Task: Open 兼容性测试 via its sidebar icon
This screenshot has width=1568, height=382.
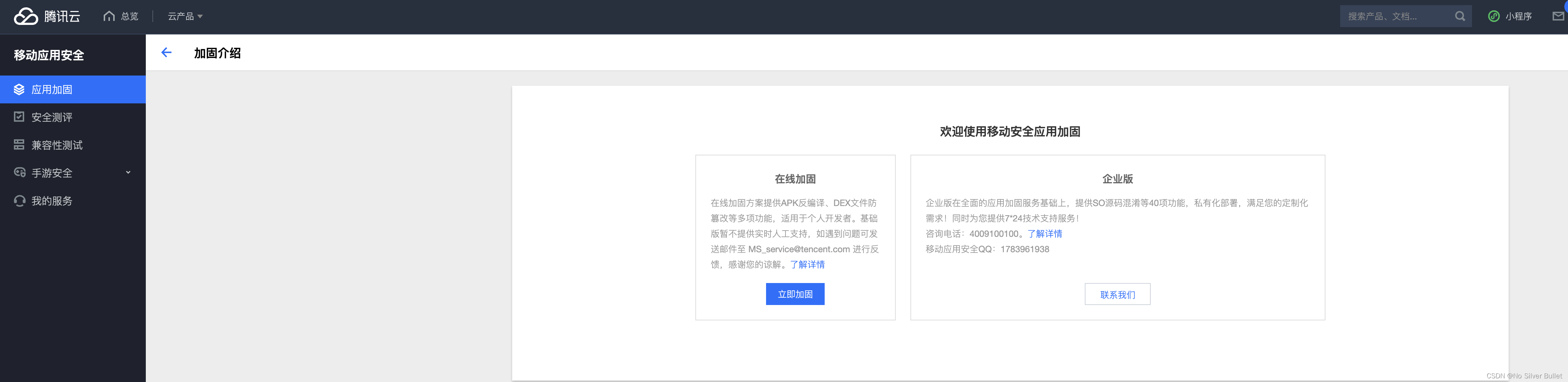Action: (20, 144)
